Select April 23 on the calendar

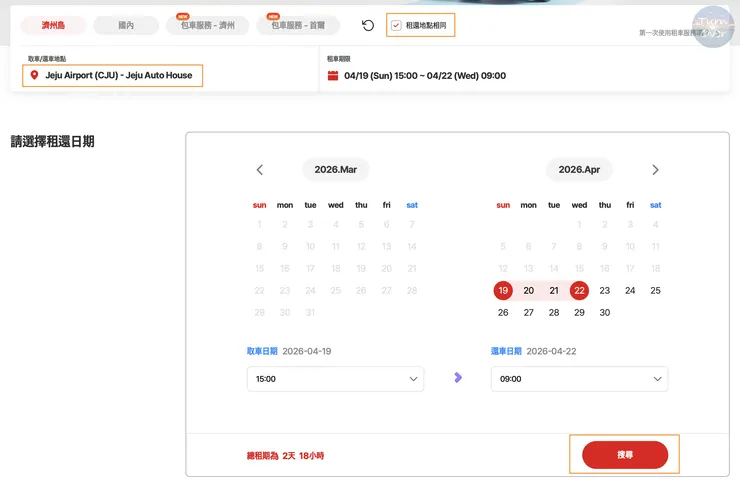pos(604,291)
